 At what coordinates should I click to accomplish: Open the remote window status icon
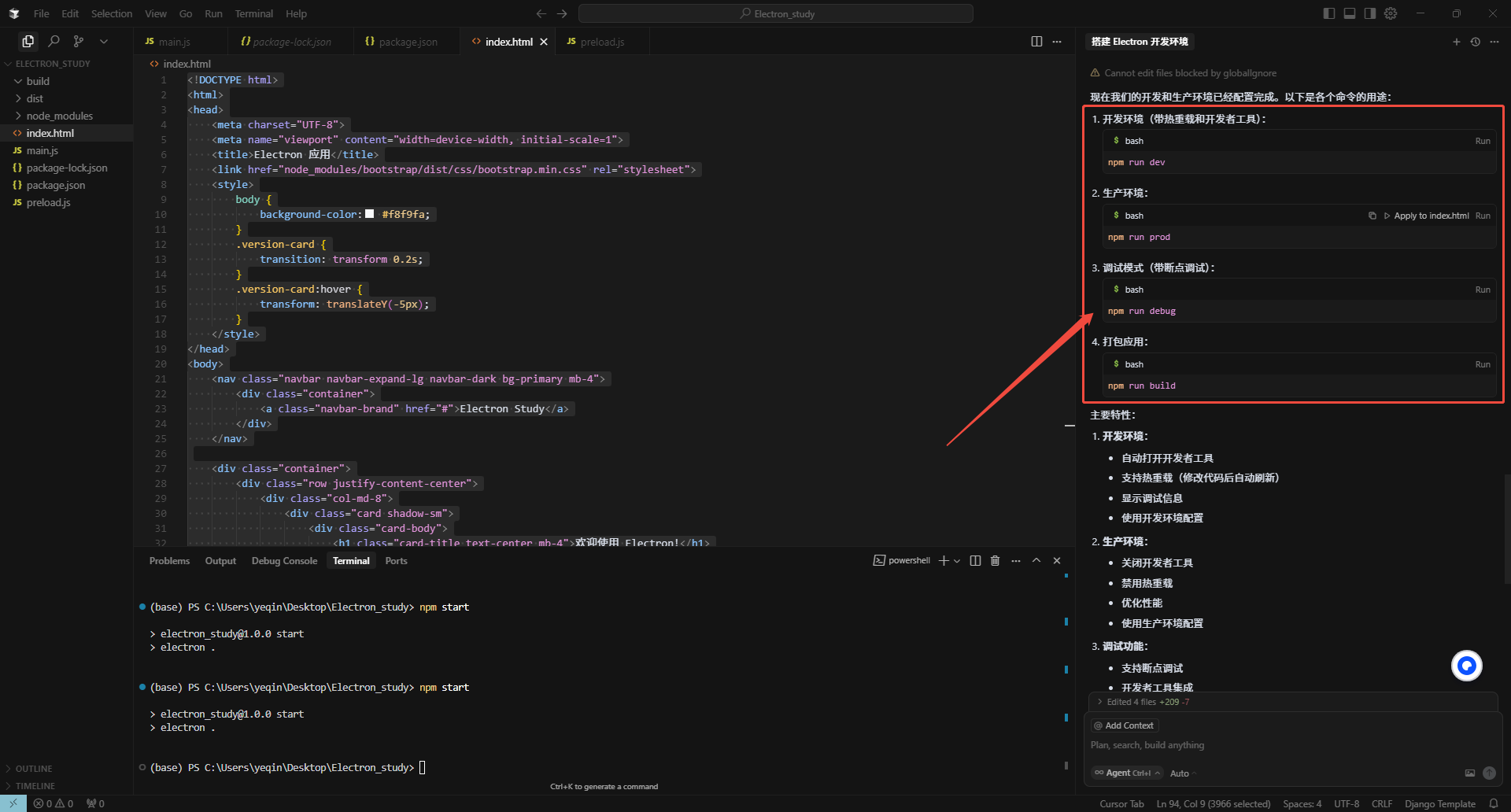pyautogui.click(x=13, y=803)
